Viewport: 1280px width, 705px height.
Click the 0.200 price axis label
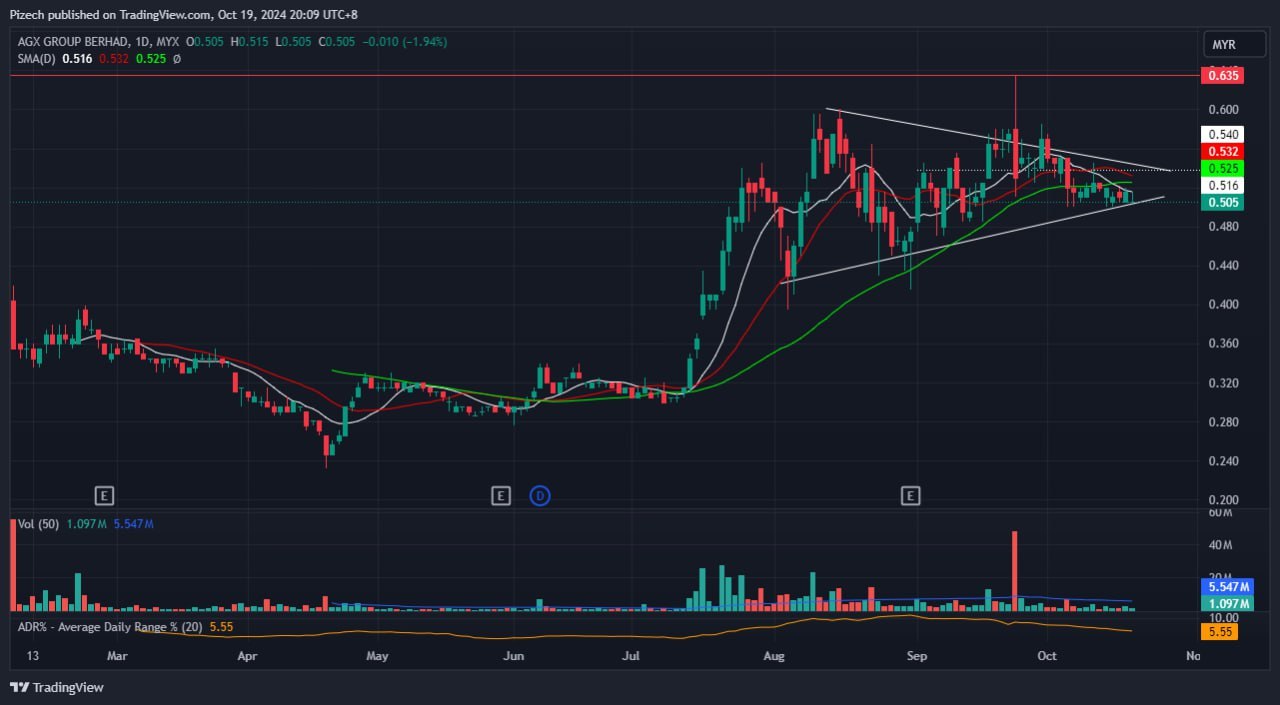(1225, 500)
